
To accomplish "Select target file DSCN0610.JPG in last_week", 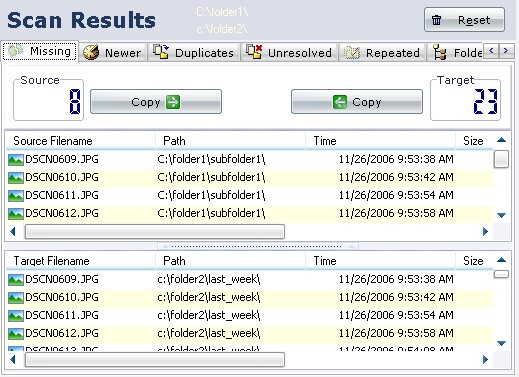I will [x=249, y=297].
